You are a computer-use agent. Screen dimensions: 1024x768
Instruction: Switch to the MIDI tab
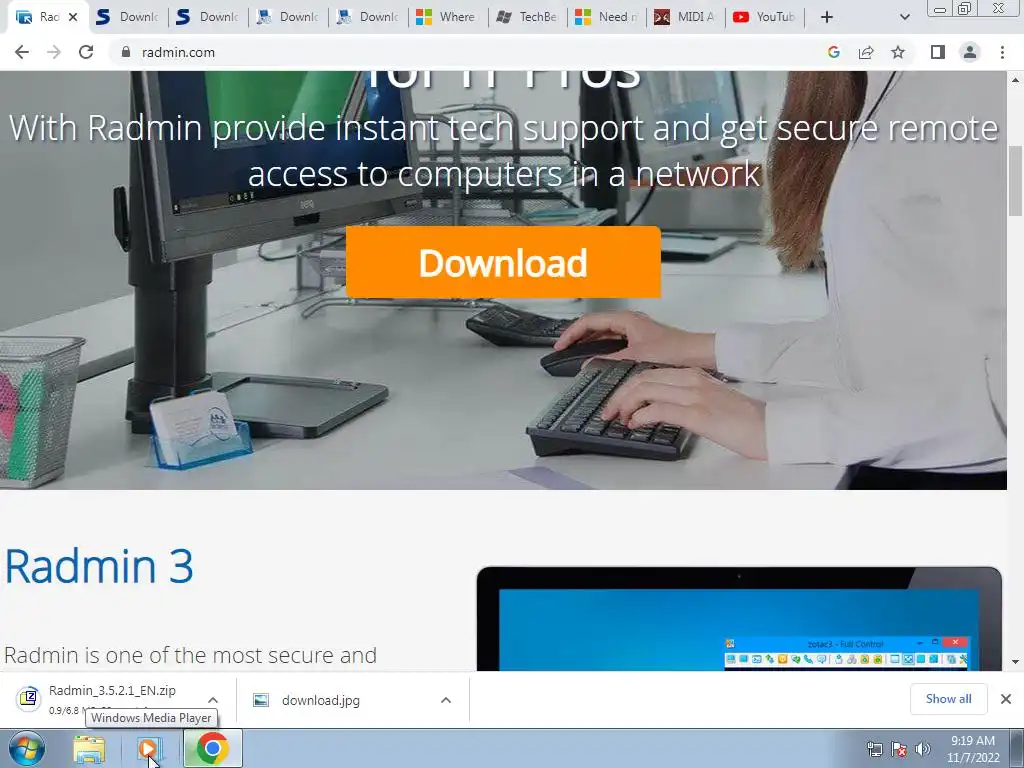point(686,17)
